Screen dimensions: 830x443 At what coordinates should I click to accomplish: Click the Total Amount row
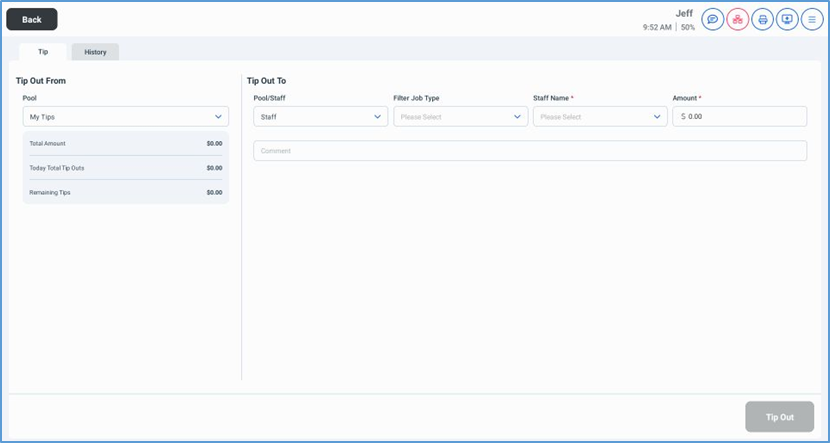pos(126,144)
